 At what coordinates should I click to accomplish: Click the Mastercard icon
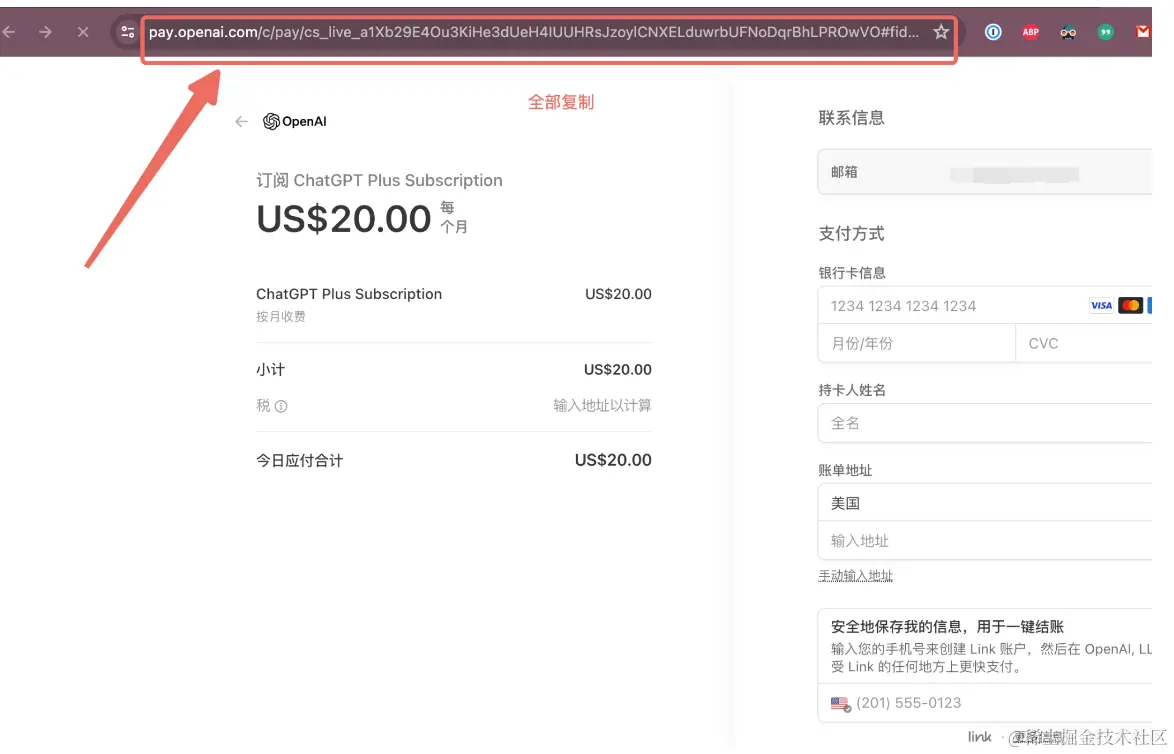pyautogui.click(x=1130, y=305)
